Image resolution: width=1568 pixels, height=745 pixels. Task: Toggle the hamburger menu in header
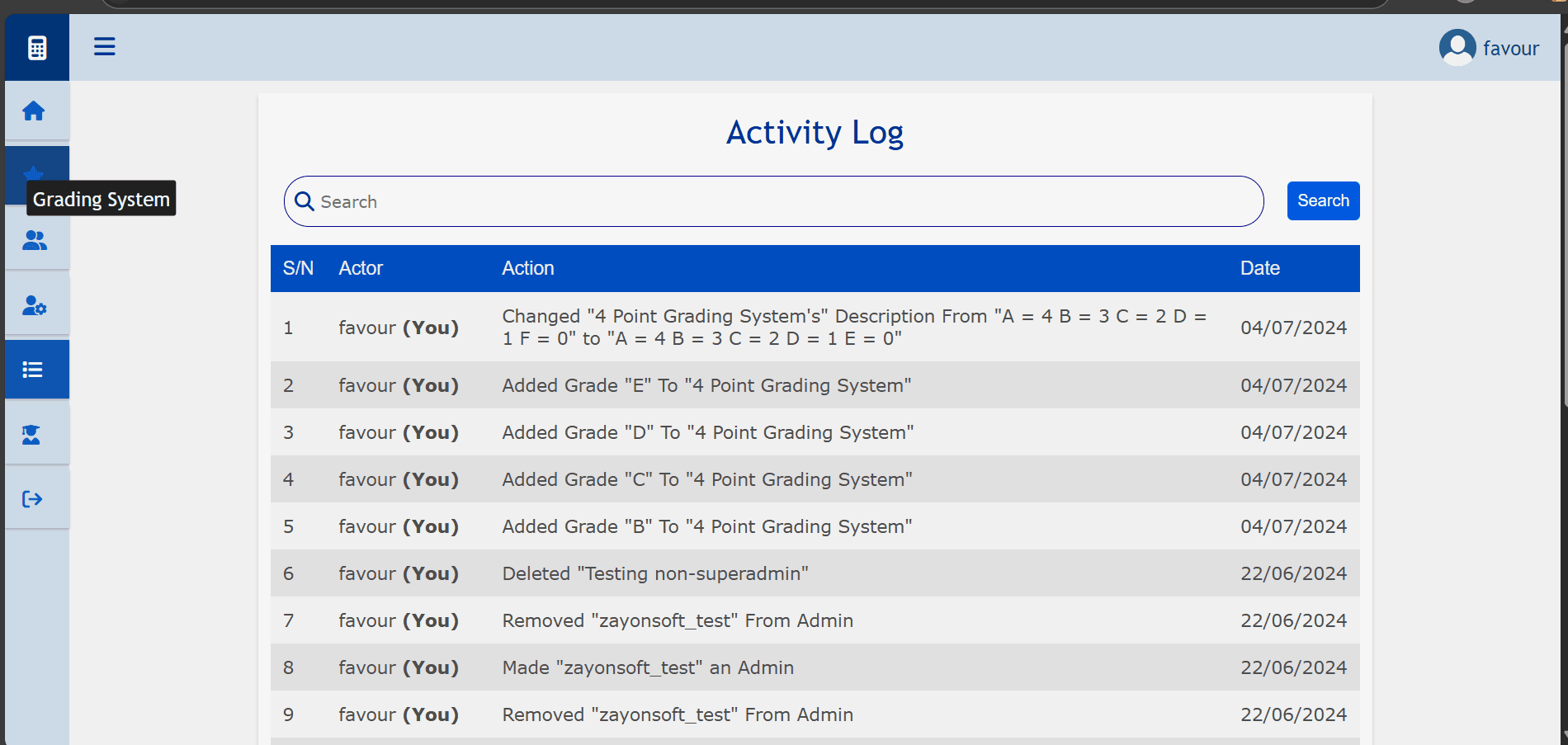(x=105, y=47)
